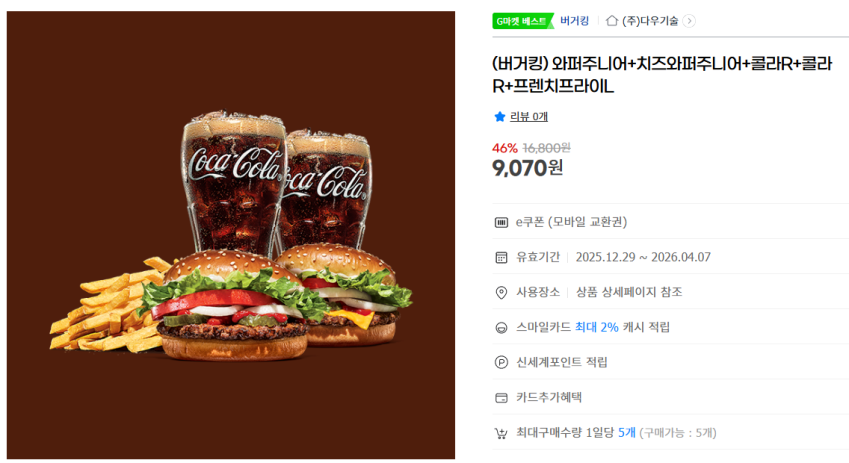Viewport: 849px width, 463px height.
Task: Open the 버거킹 brand link
Action: (x=574, y=21)
